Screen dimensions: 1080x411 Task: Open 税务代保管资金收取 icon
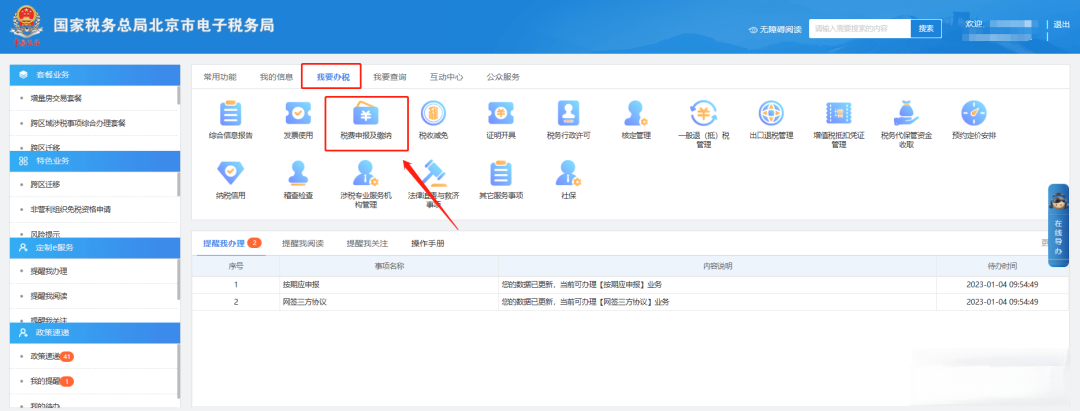tap(906, 113)
